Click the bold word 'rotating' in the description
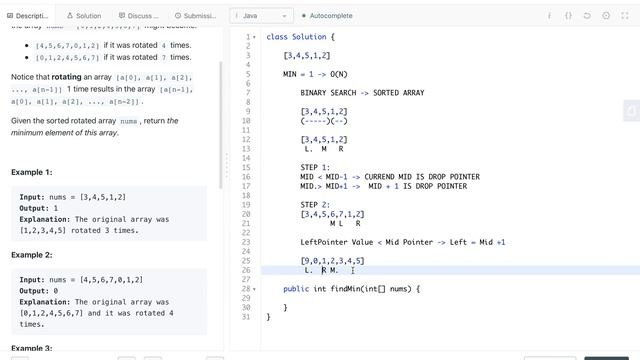 click(x=67, y=77)
